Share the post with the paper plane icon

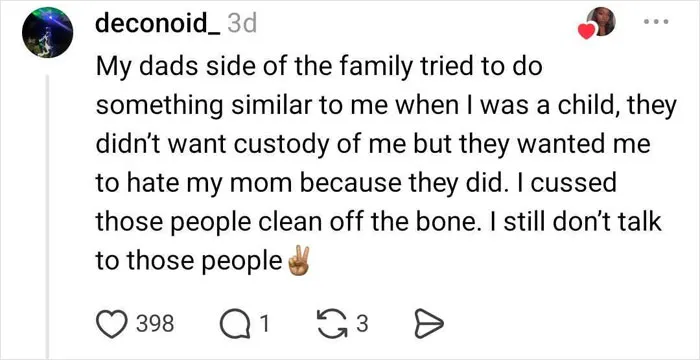(x=428, y=326)
